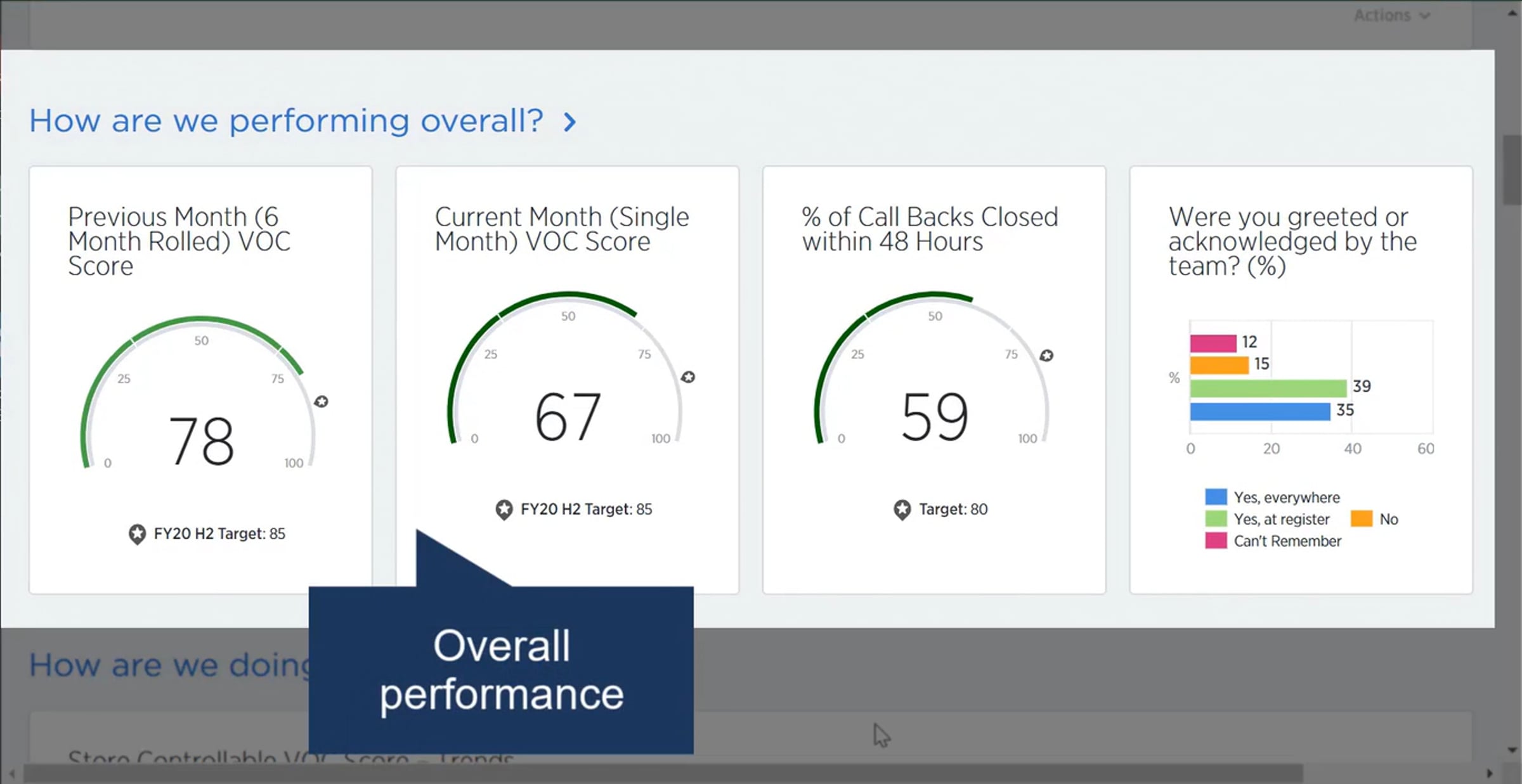Click the horizontal scrollbar left arrow
The image size is (1522, 784).
pos(11,774)
